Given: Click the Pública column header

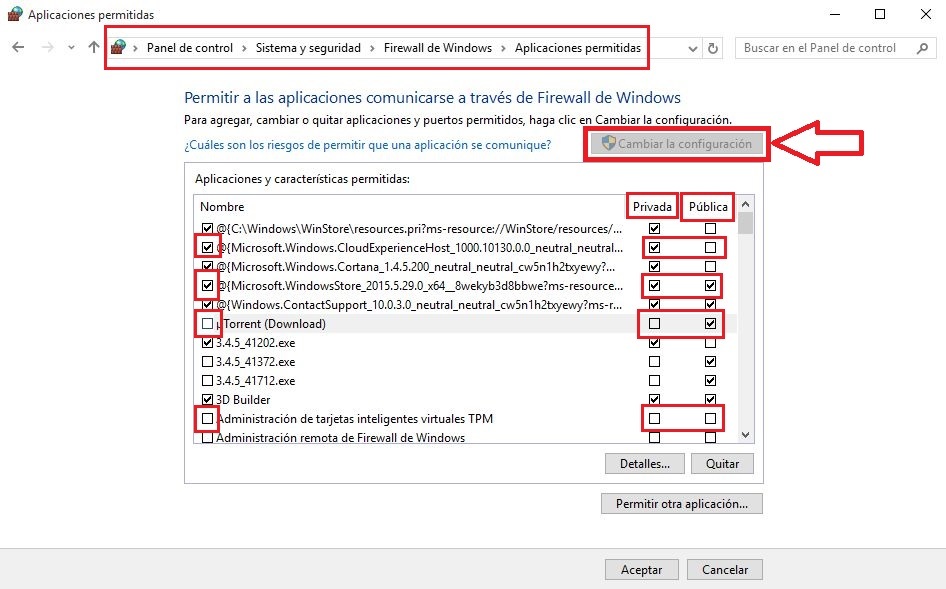Looking at the screenshot, I should tap(708, 206).
